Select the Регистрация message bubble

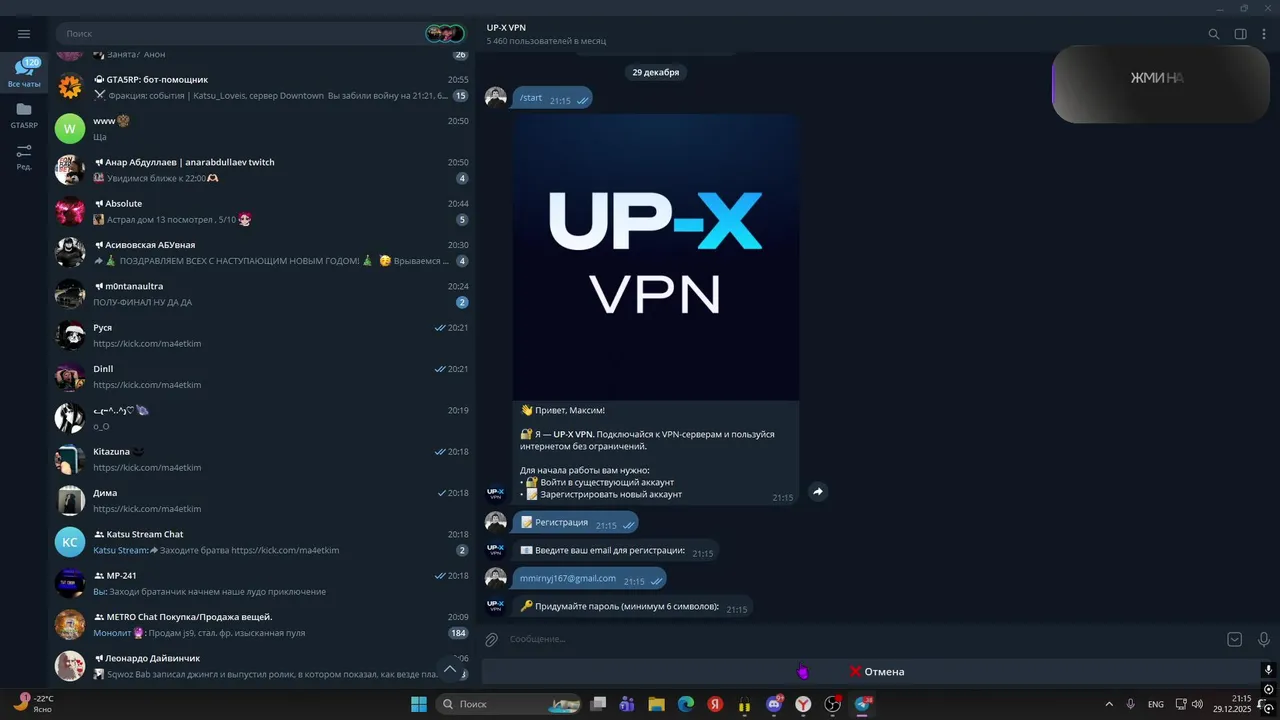(x=575, y=522)
